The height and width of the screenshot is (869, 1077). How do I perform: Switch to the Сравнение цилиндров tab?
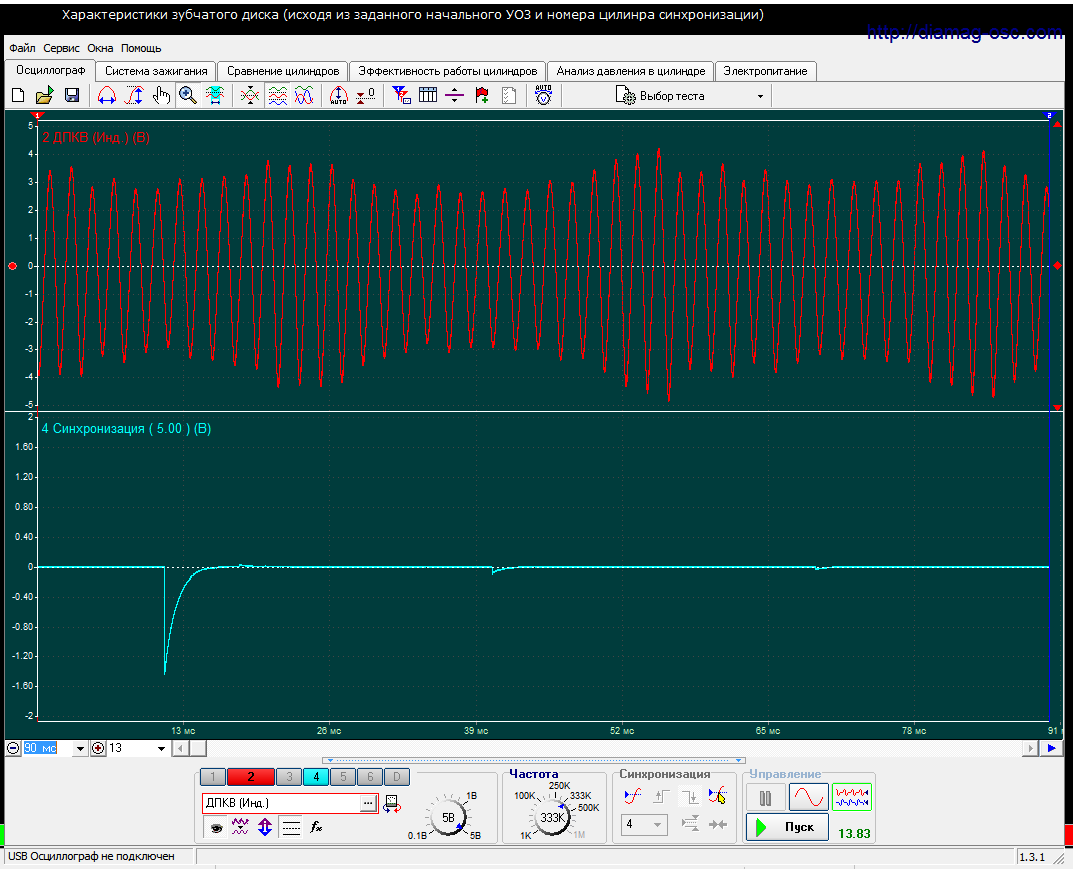click(x=283, y=71)
